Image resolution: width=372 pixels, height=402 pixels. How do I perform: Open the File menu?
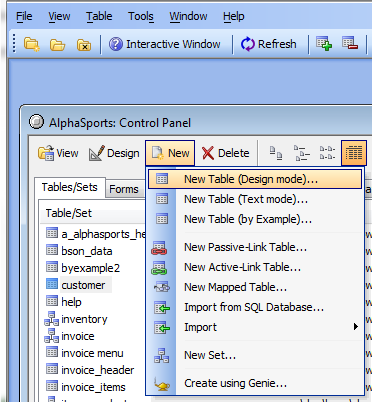pyautogui.click(x=24, y=16)
